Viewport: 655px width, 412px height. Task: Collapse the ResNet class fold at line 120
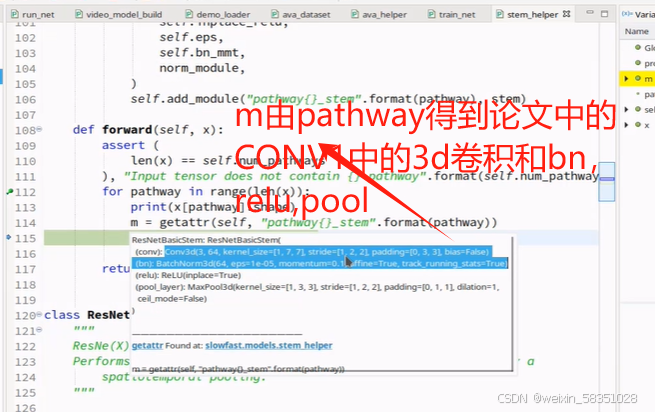[x=39, y=314]
